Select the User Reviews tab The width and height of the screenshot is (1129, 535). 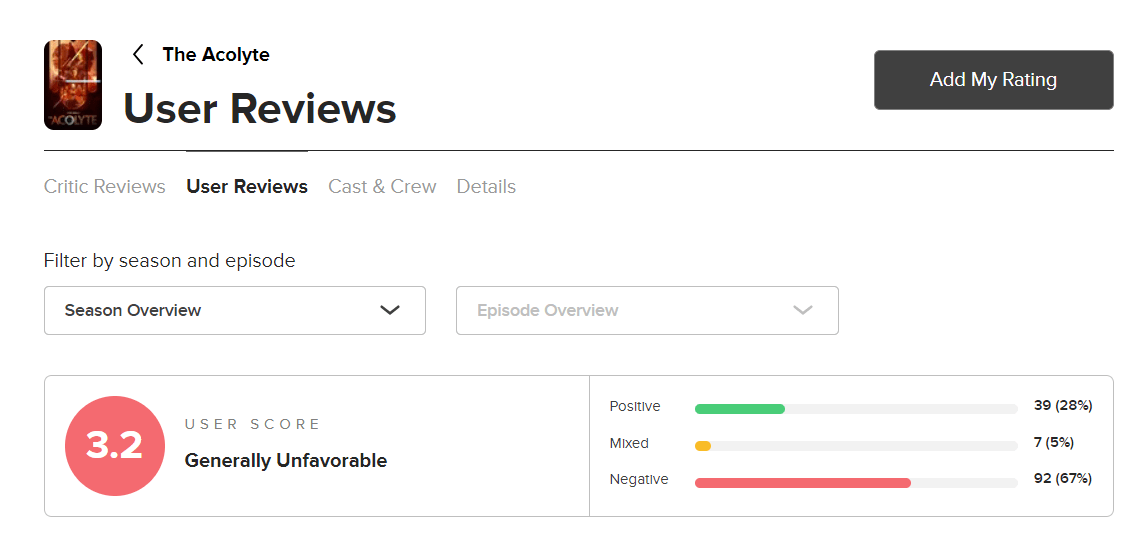point(247,187)
